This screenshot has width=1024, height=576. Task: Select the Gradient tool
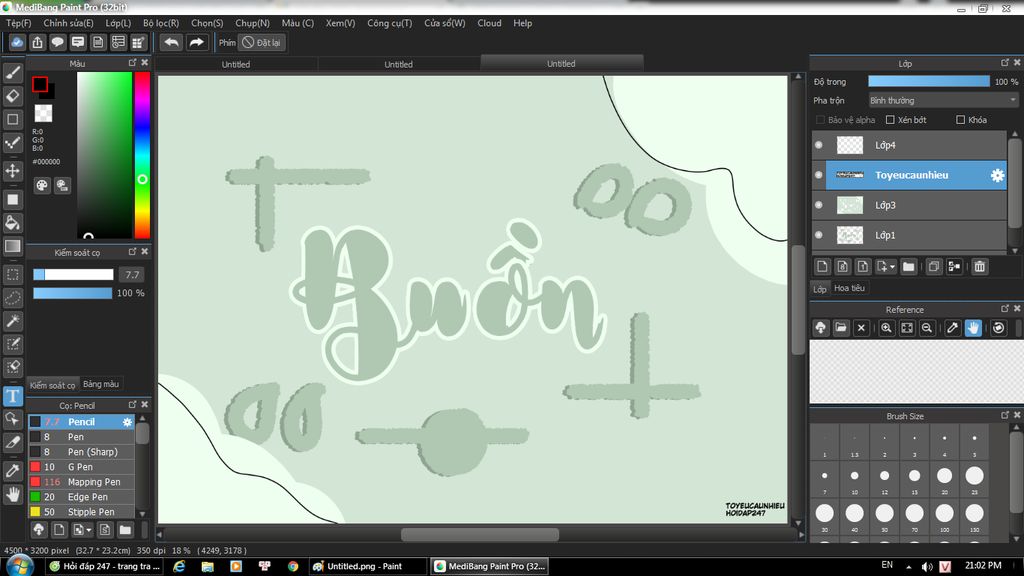[12, 246]
